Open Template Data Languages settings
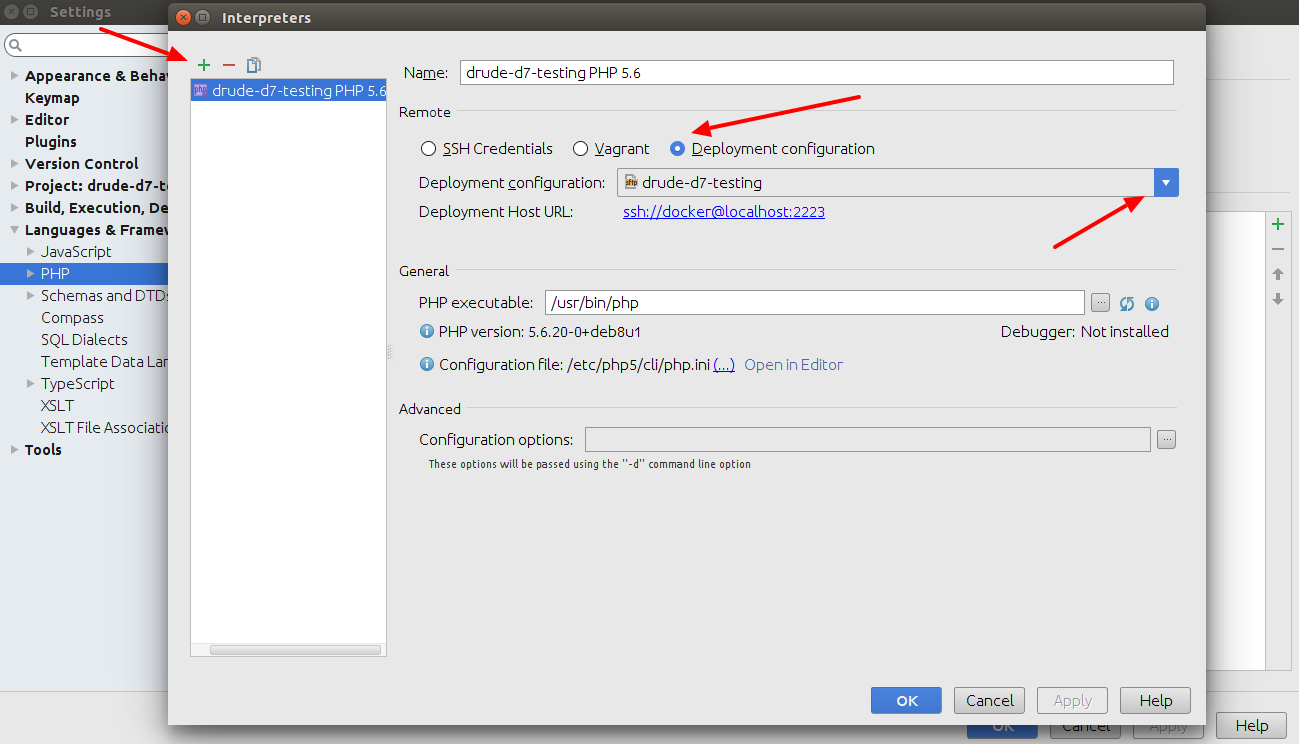 [104, 362]
